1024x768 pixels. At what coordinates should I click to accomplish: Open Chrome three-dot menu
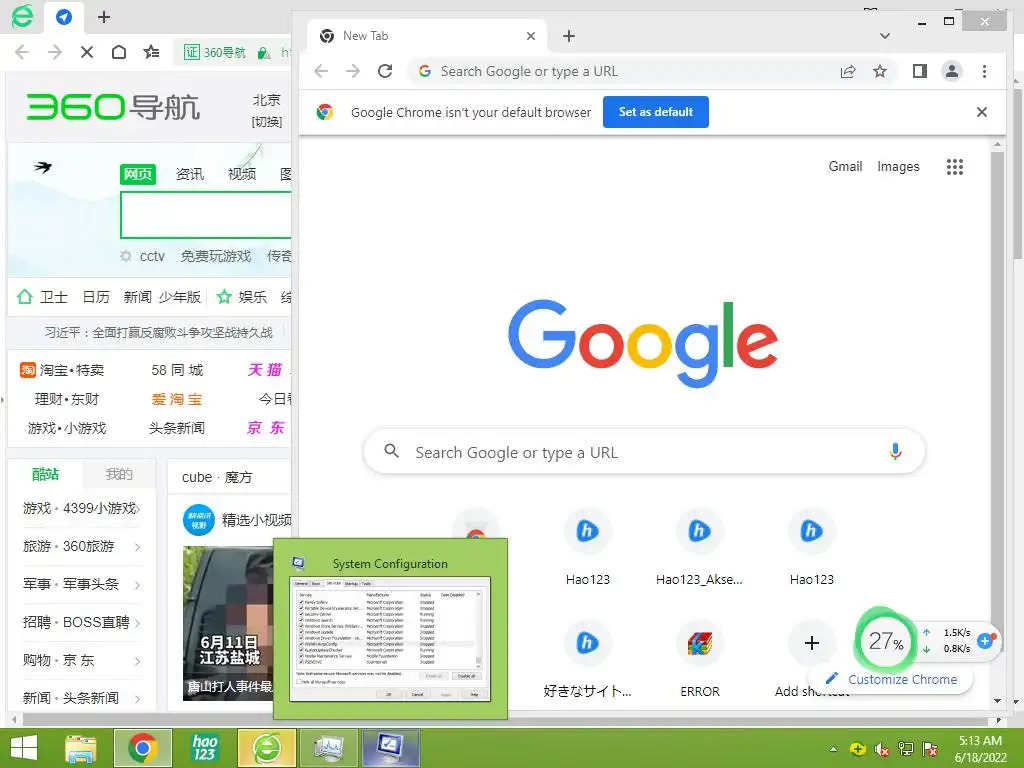point(984,71)
